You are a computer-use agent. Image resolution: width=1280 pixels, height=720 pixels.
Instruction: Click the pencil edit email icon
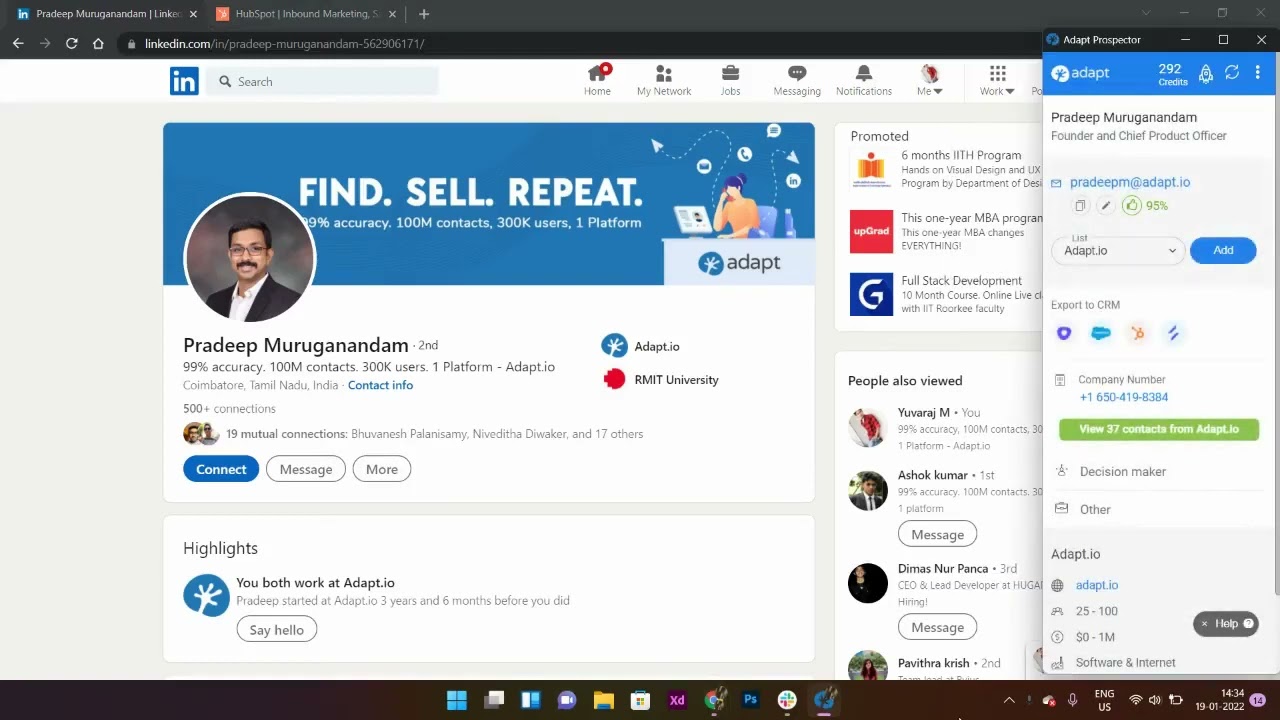[x=1105, y=205]
